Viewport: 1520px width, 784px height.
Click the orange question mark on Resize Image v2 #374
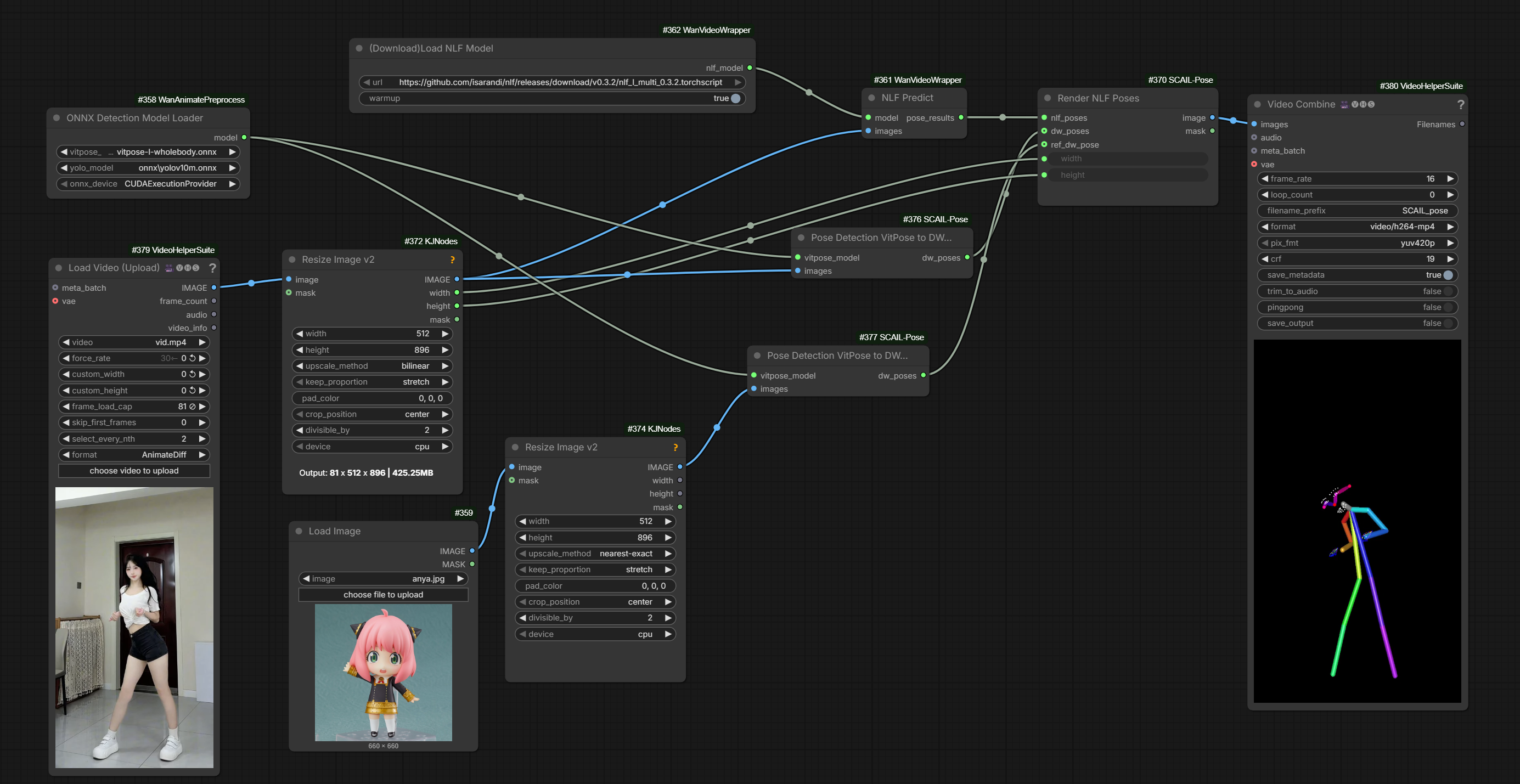(x=675, y=447)
